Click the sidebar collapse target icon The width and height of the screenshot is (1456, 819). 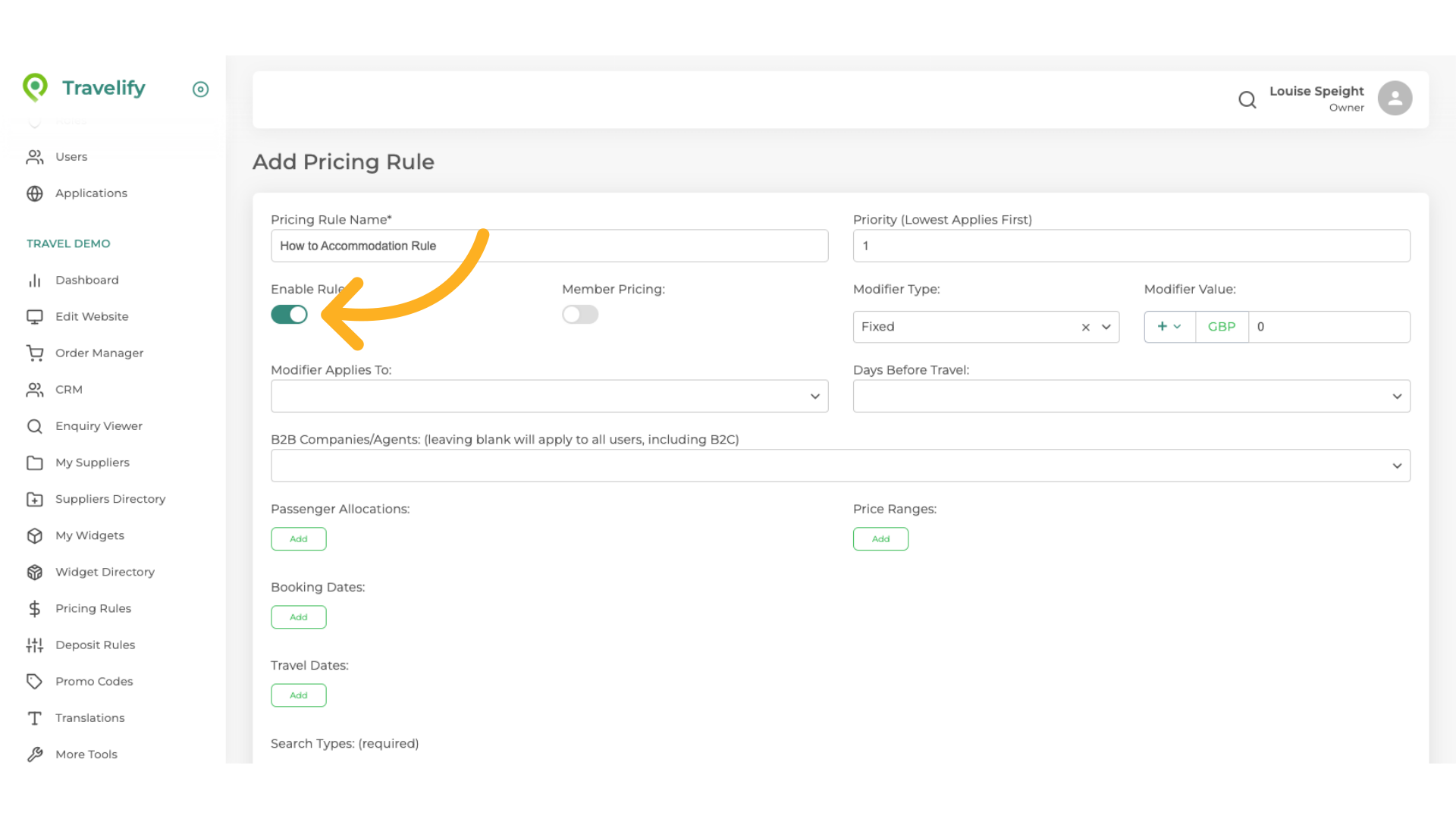200,89
